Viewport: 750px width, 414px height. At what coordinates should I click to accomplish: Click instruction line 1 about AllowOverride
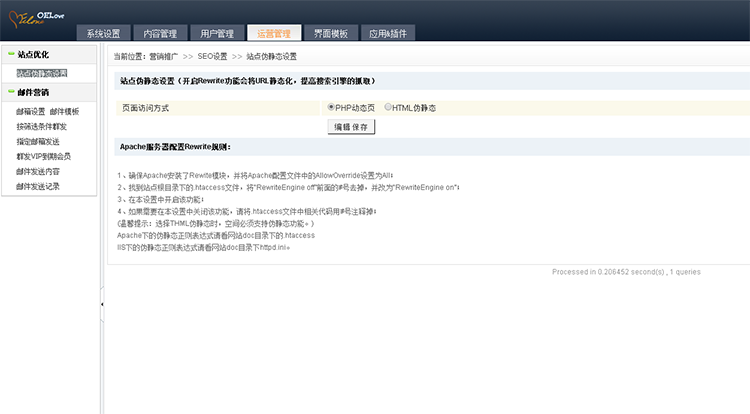(255, 175)
